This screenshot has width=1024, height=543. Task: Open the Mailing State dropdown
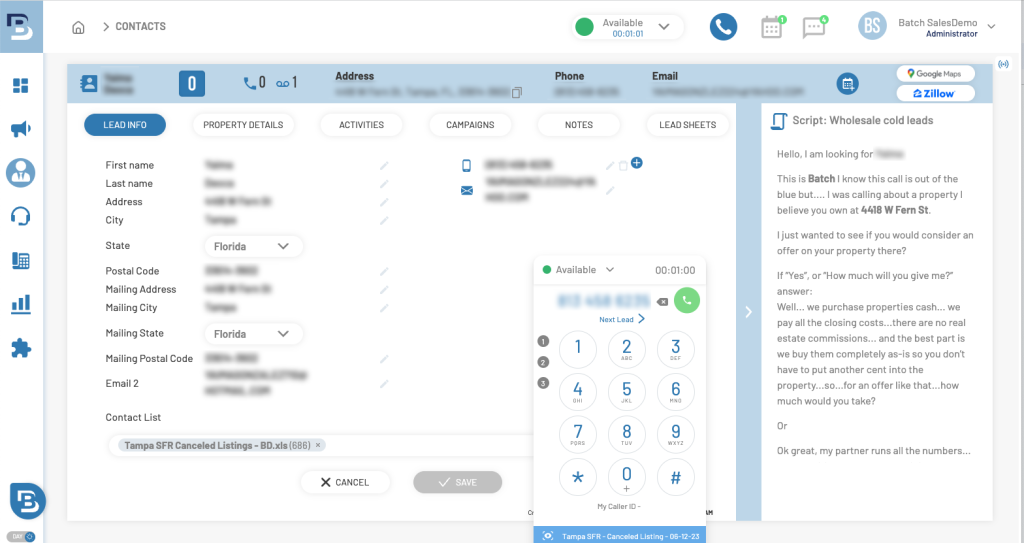pos(253,334)
